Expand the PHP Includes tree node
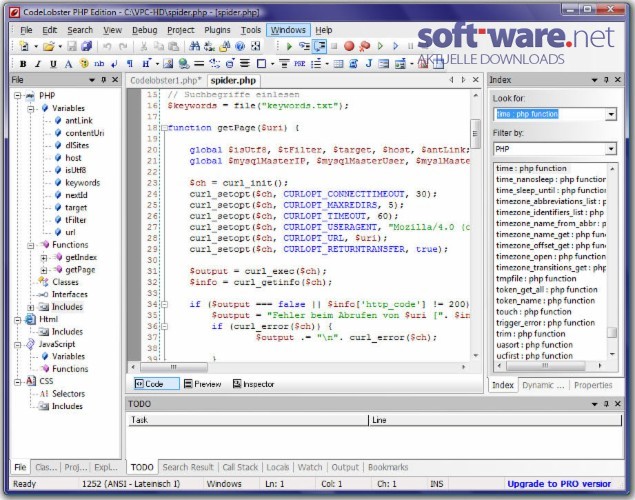Viewport: 635px width, 500px height. pyautogui.click(x=31, y=307)
